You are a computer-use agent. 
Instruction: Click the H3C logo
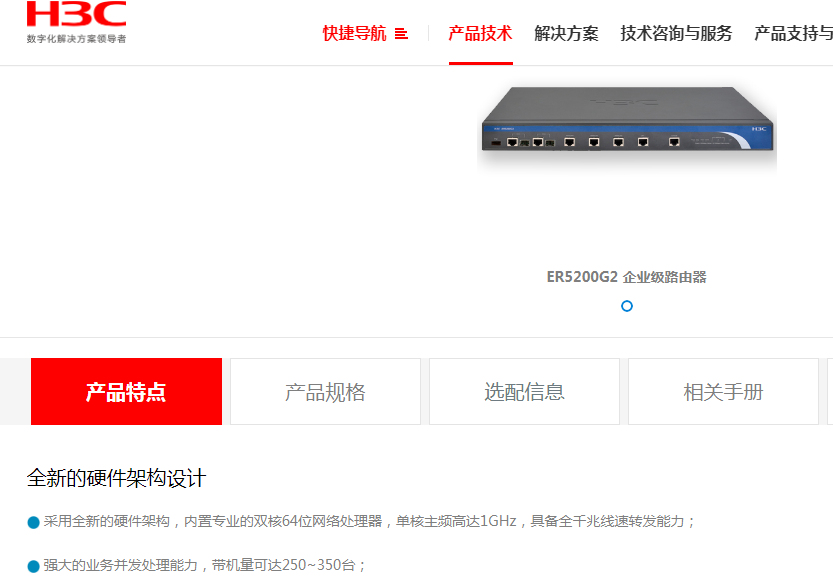(76, 14)
